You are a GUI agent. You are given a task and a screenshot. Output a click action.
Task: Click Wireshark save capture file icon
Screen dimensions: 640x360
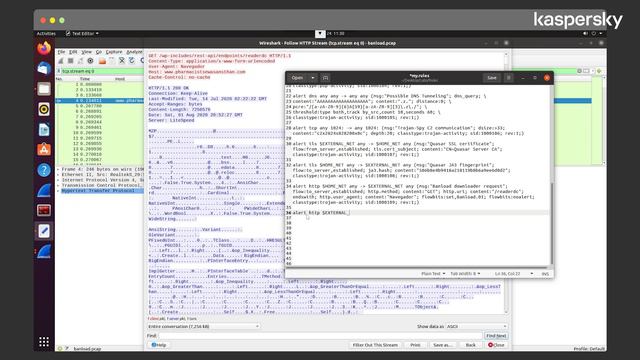[112, 61]
